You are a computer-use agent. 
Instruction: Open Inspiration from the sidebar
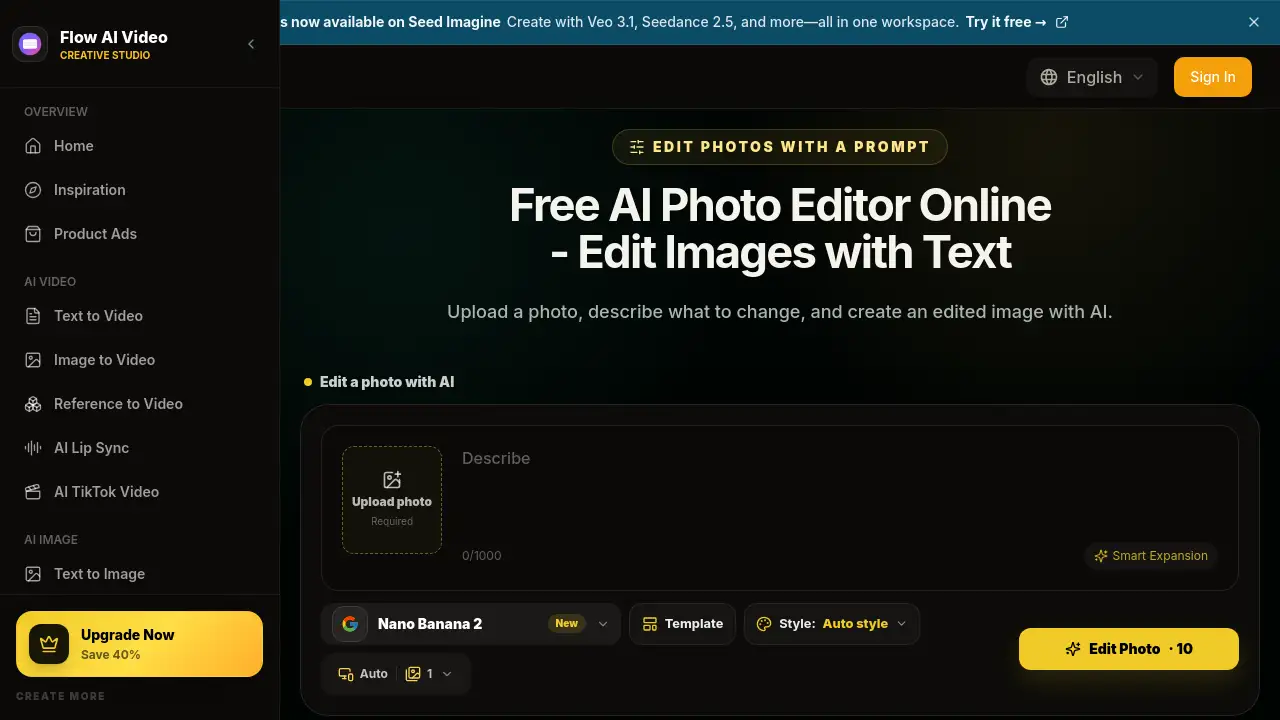pyautogui.click(x=139, y=190)
